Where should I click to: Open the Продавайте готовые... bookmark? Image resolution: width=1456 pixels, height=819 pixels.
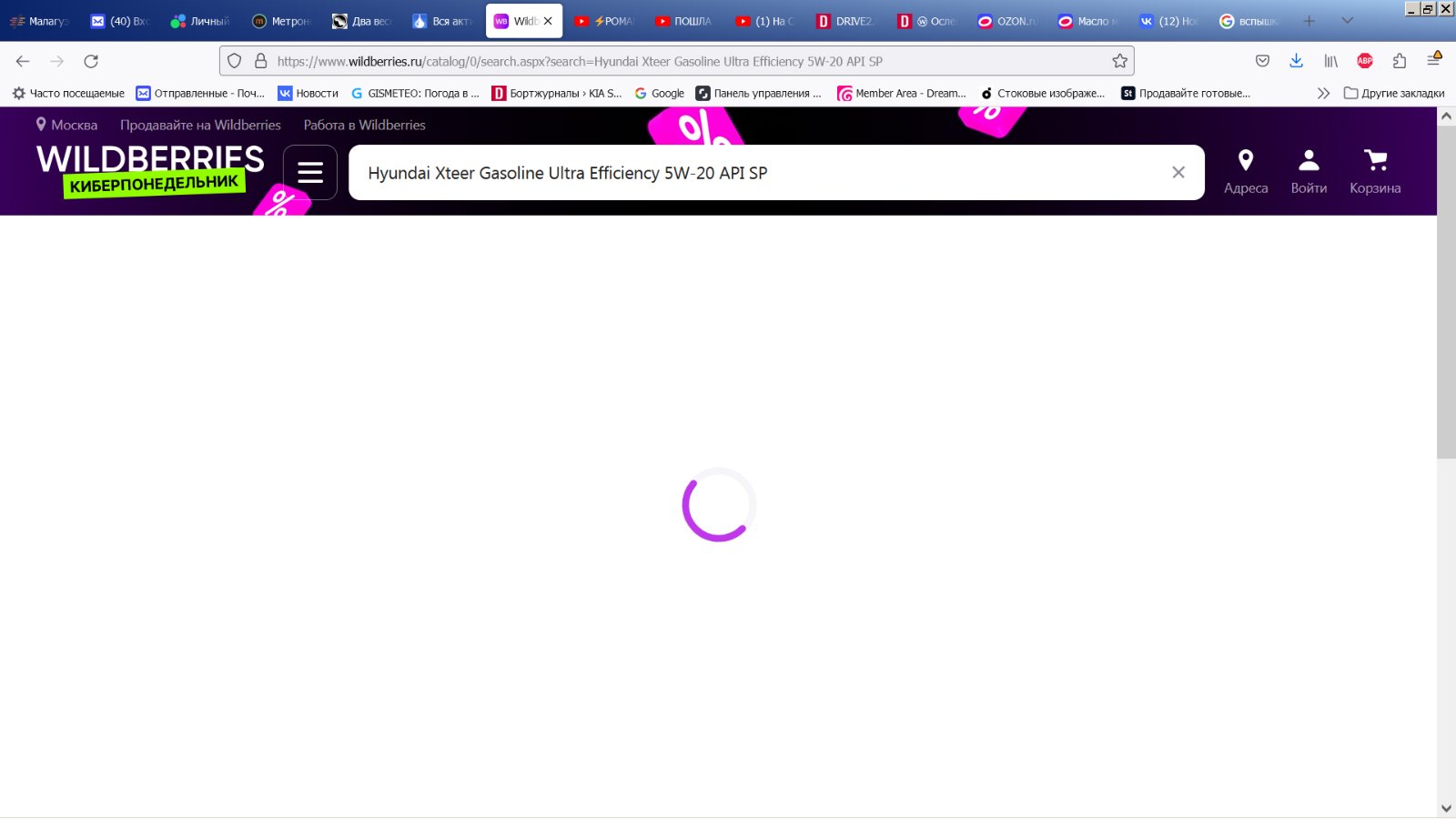pyautogui.click(x=1186, y=93)
